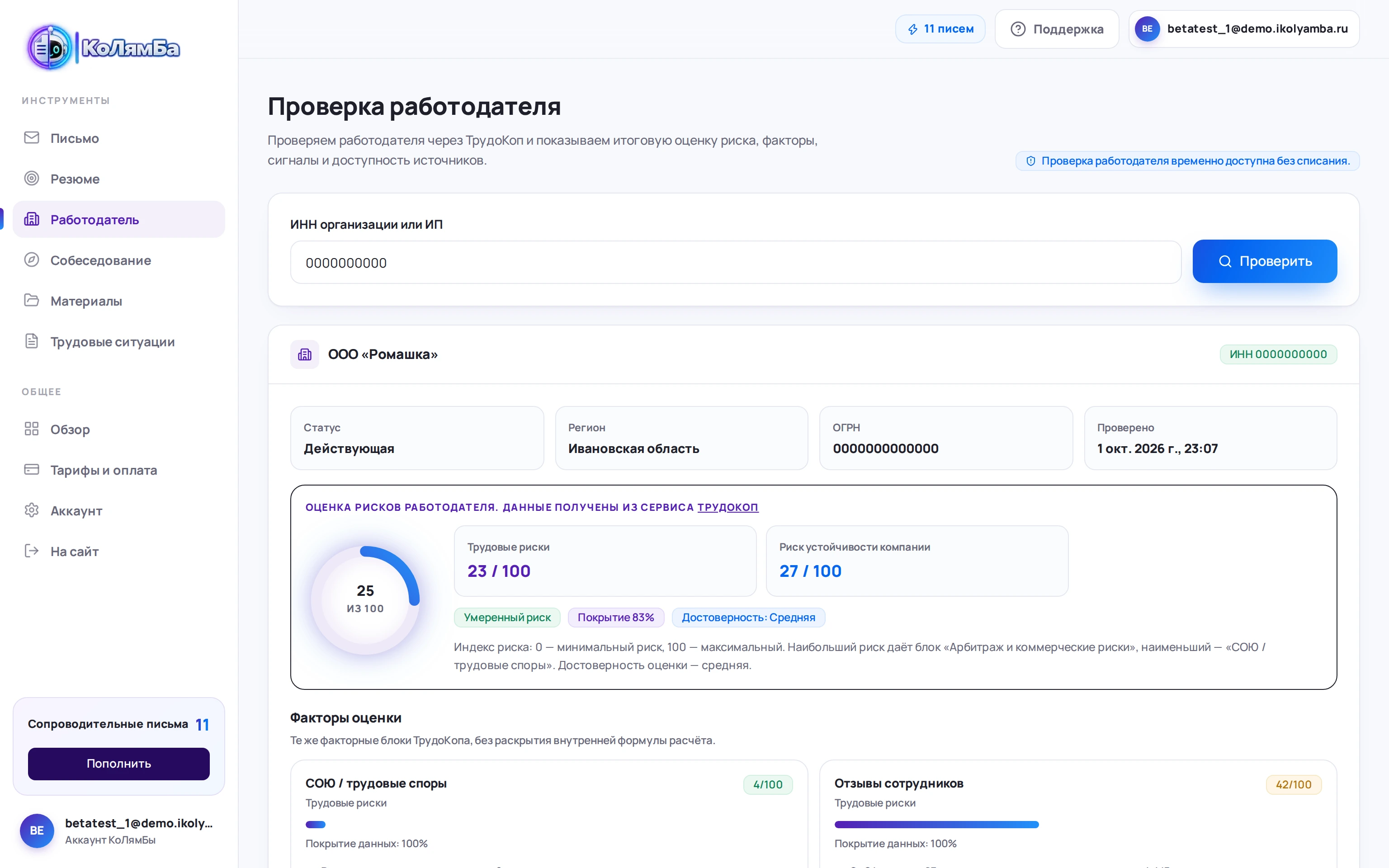Click the Пополнить button
1389x868 pixels.
(119, 764)
